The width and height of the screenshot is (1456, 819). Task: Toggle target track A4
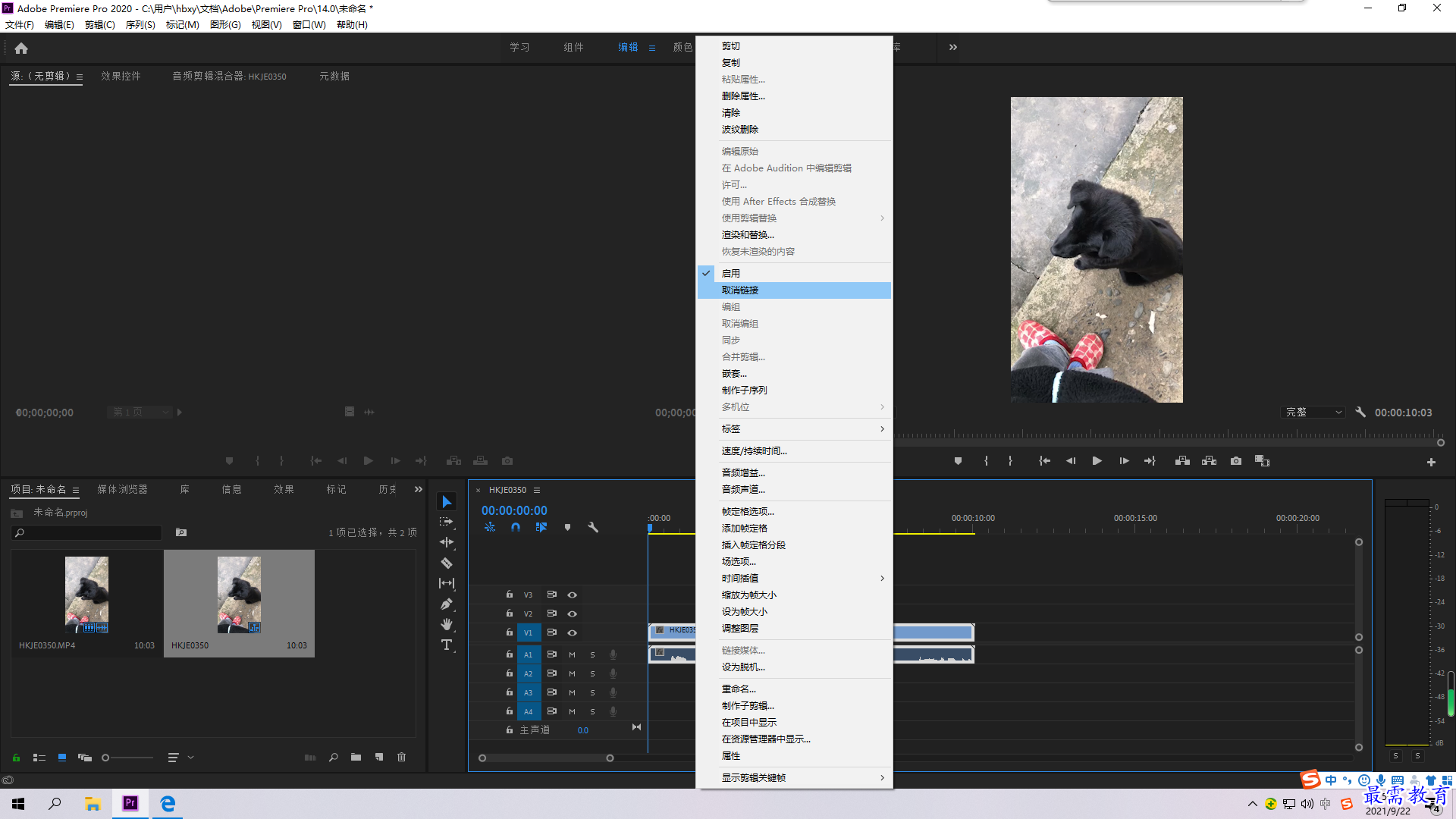click(x=529, y=711)
